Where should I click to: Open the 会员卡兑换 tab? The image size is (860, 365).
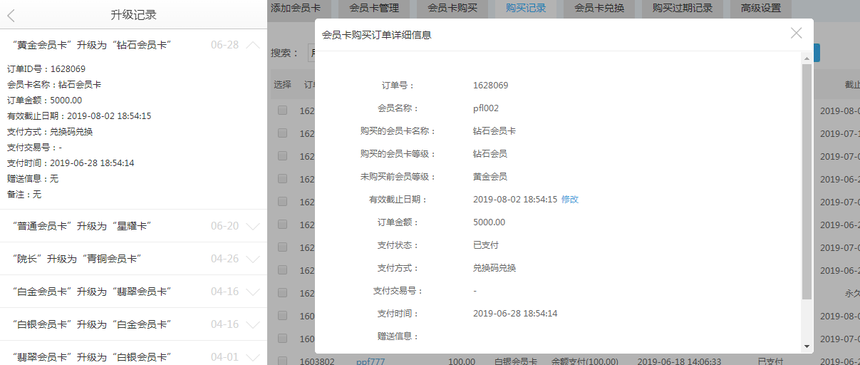599,8
